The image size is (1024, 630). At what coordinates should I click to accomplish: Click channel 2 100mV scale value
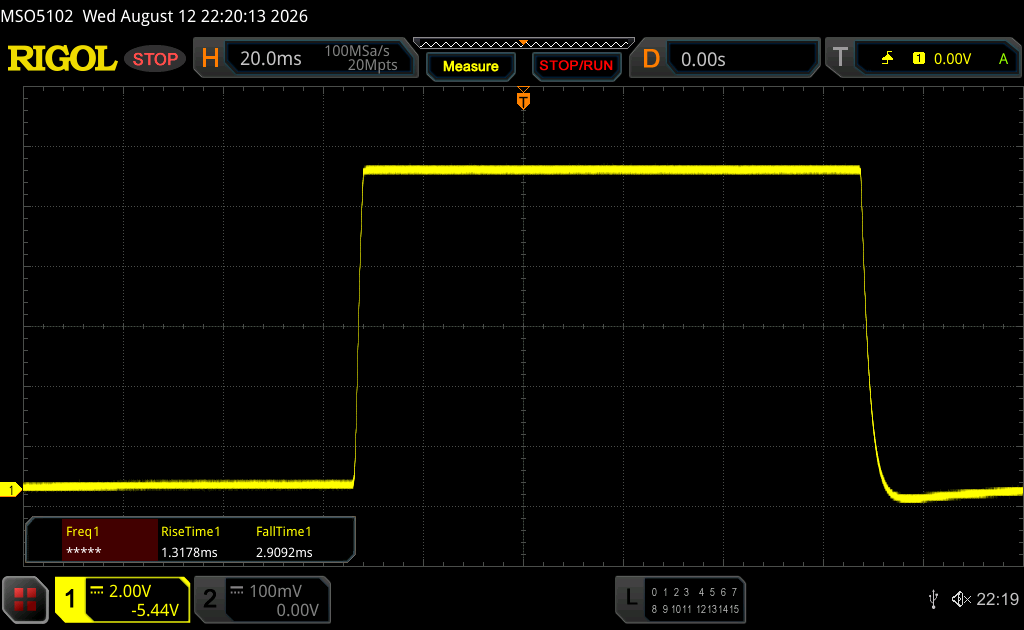click(x=276, y=591)
